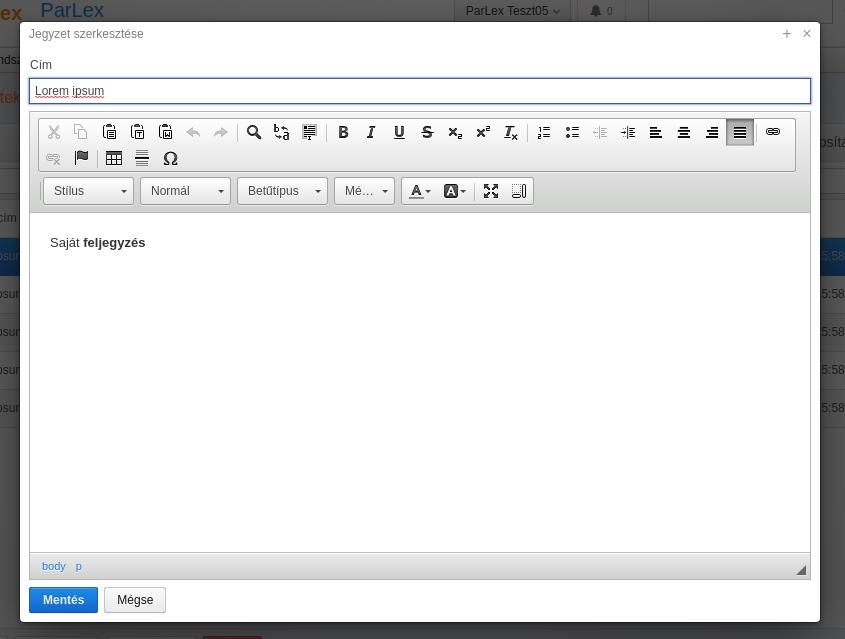Open the Betűtípus font dropdown
The image size is (845, 639).
pos(282,191)
